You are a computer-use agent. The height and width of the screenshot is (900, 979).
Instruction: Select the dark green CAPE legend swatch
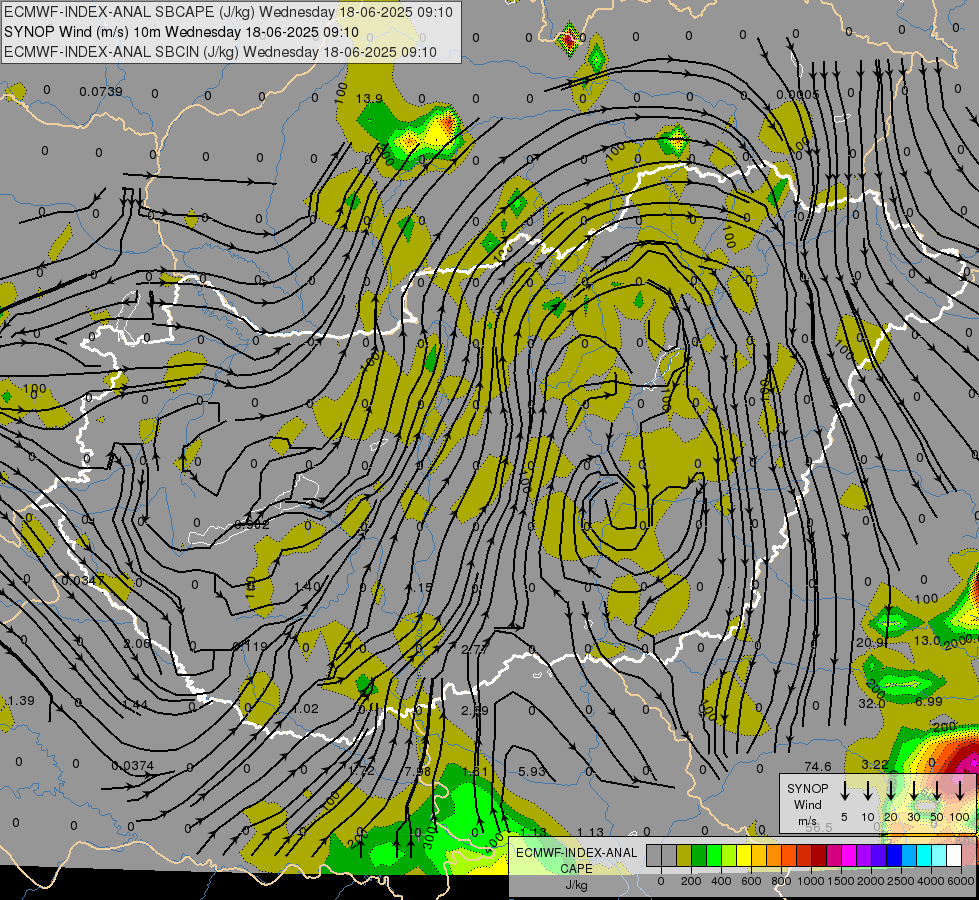[x=699, y=855]
